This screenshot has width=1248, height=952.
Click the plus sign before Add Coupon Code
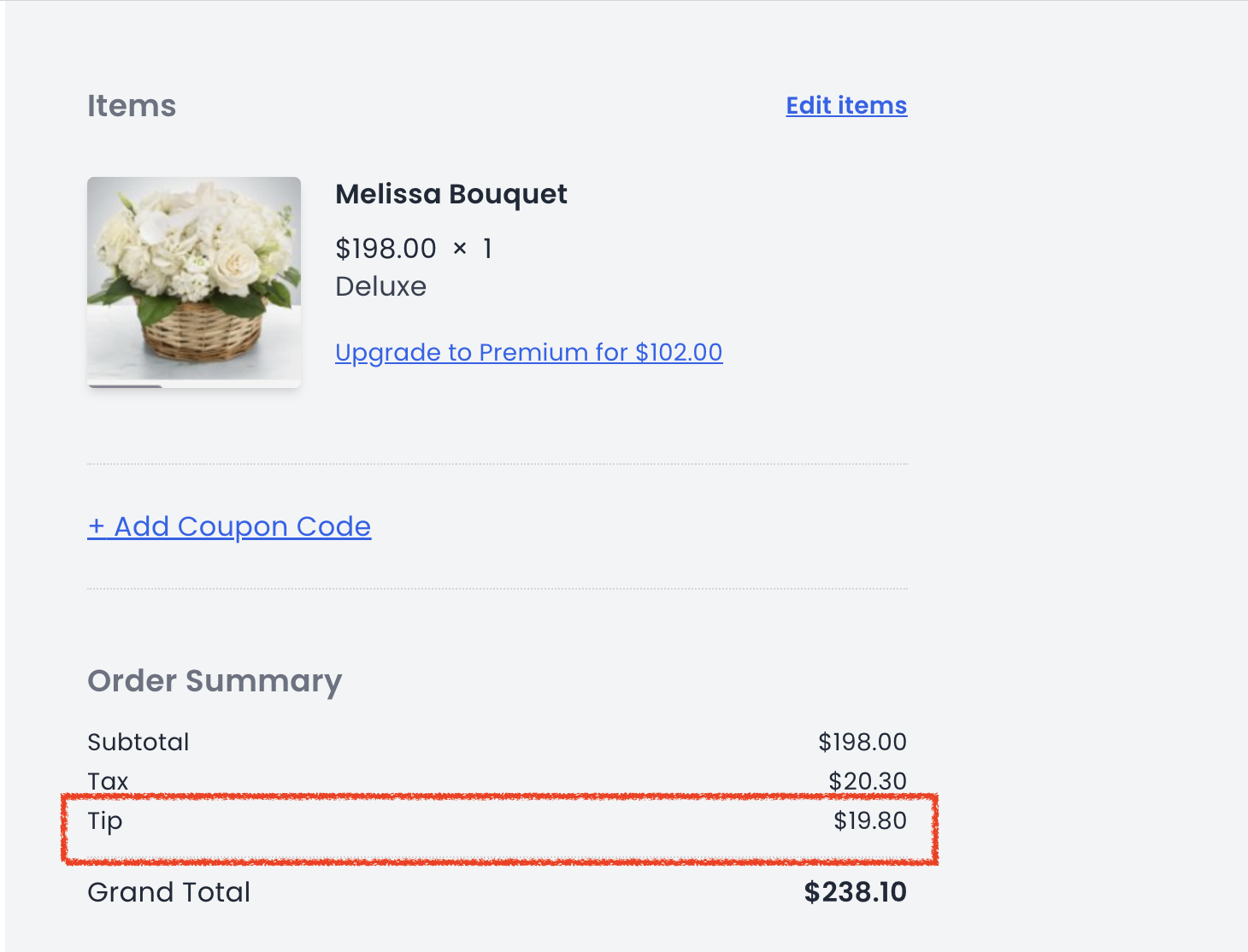click(97, 526)
